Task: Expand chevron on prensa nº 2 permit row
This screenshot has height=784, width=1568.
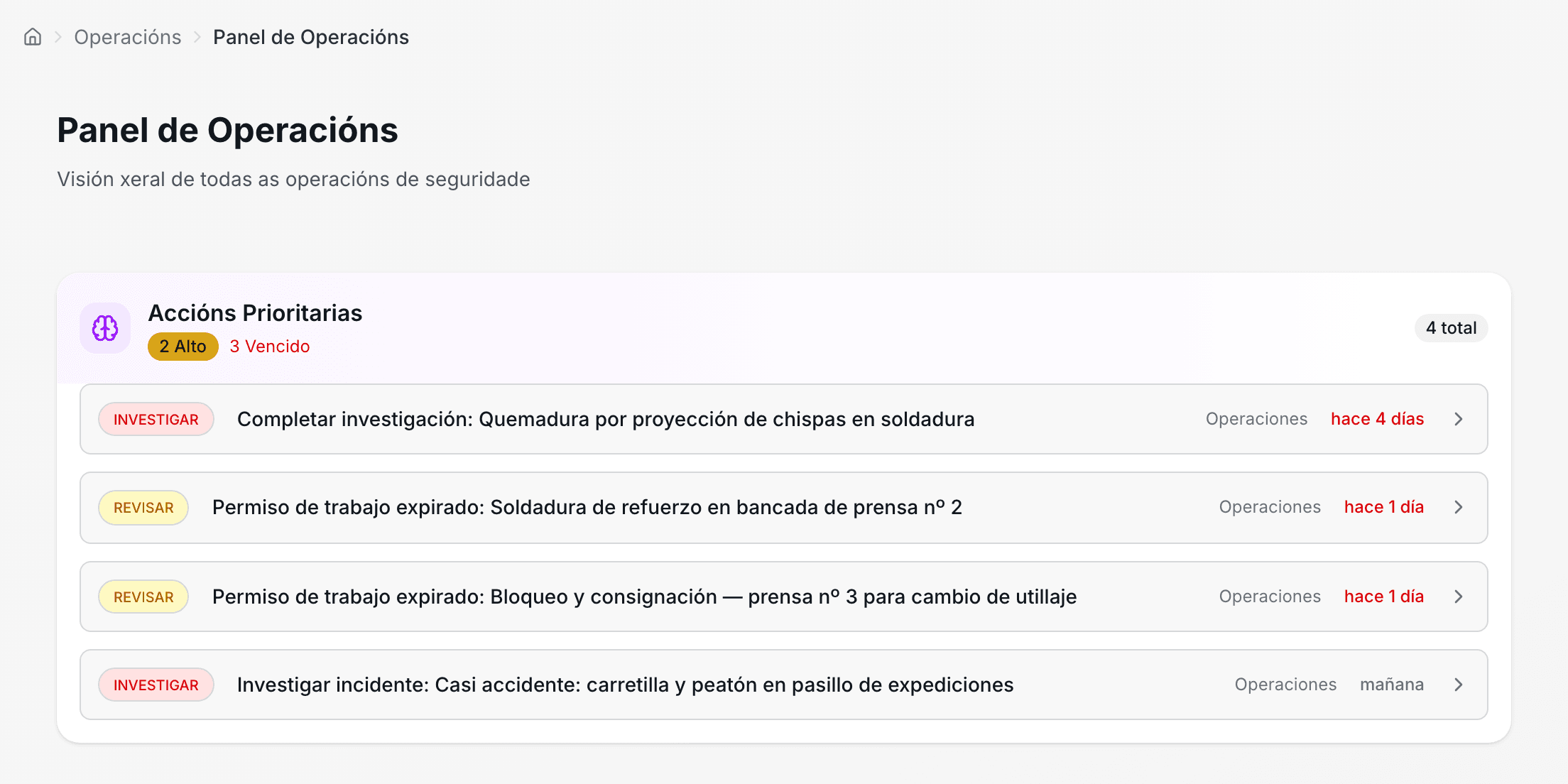Action: (x=1459, y=507)
